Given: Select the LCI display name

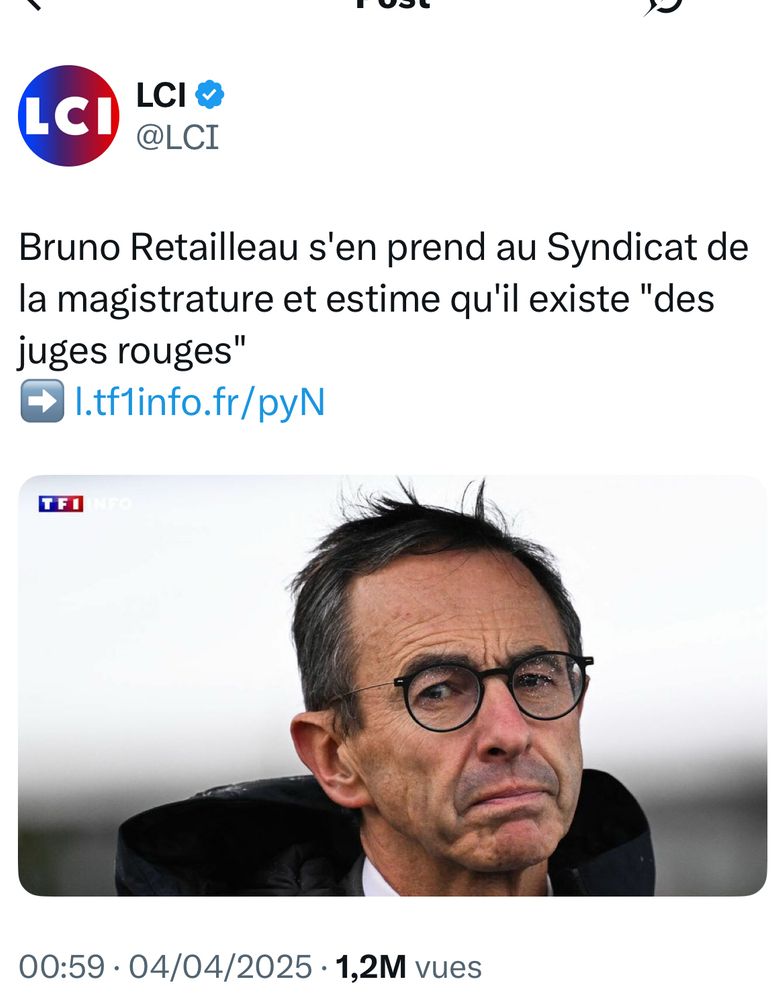Looking at the screenshot, I should coord(161,95).
